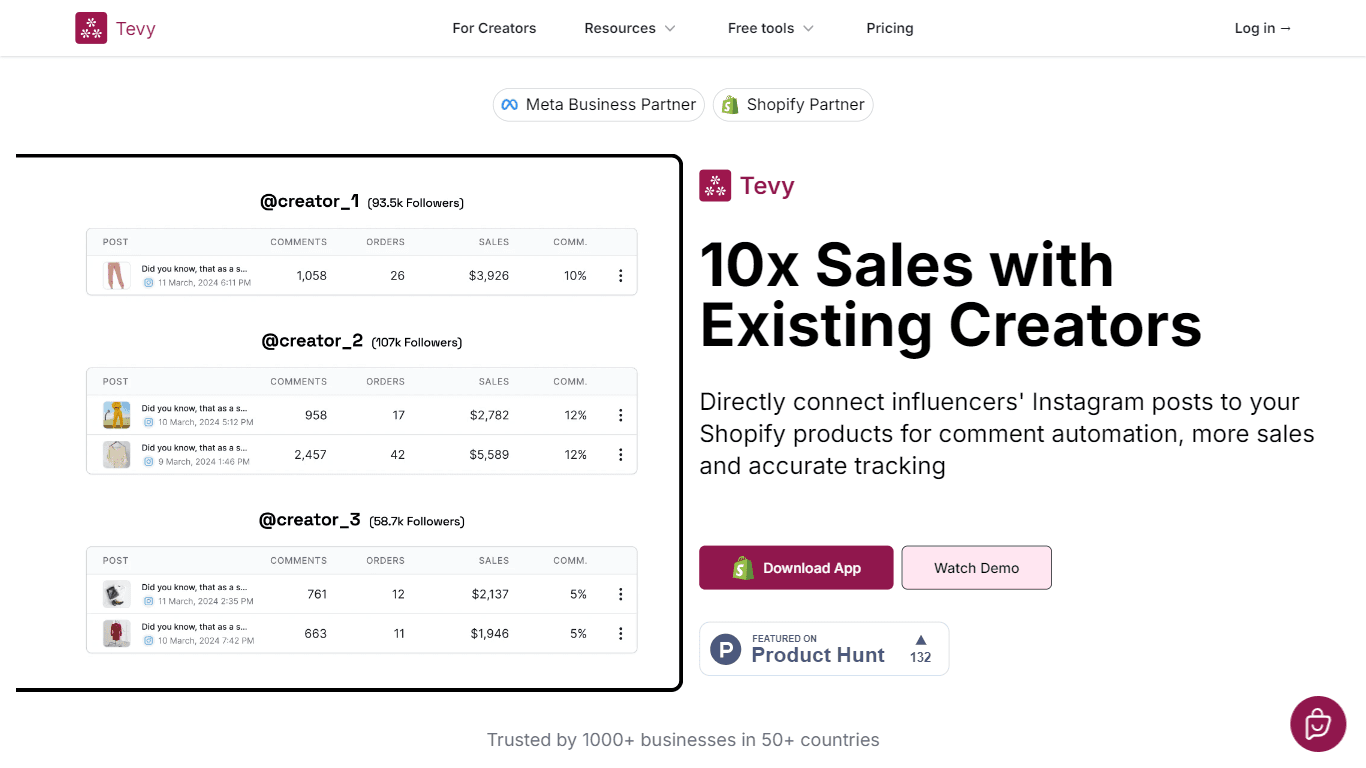
Task: Click the Tevy logo icon in header
Action: pyautogui.click(x=91, y=28)
